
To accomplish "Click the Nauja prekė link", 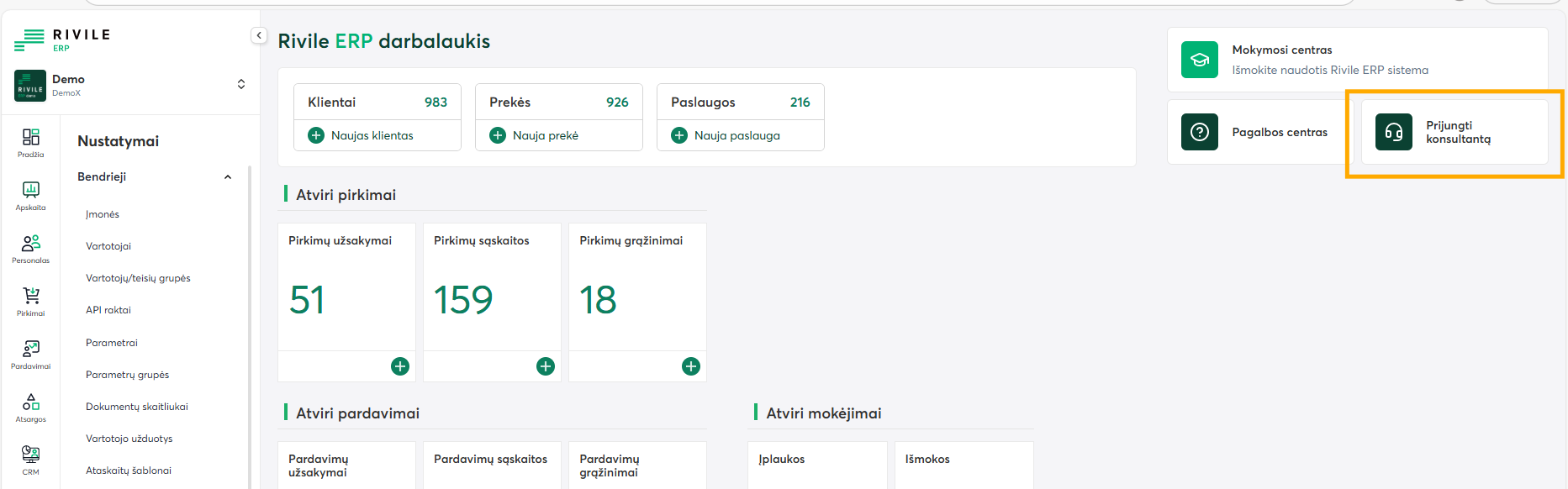I will click(546, 135).
